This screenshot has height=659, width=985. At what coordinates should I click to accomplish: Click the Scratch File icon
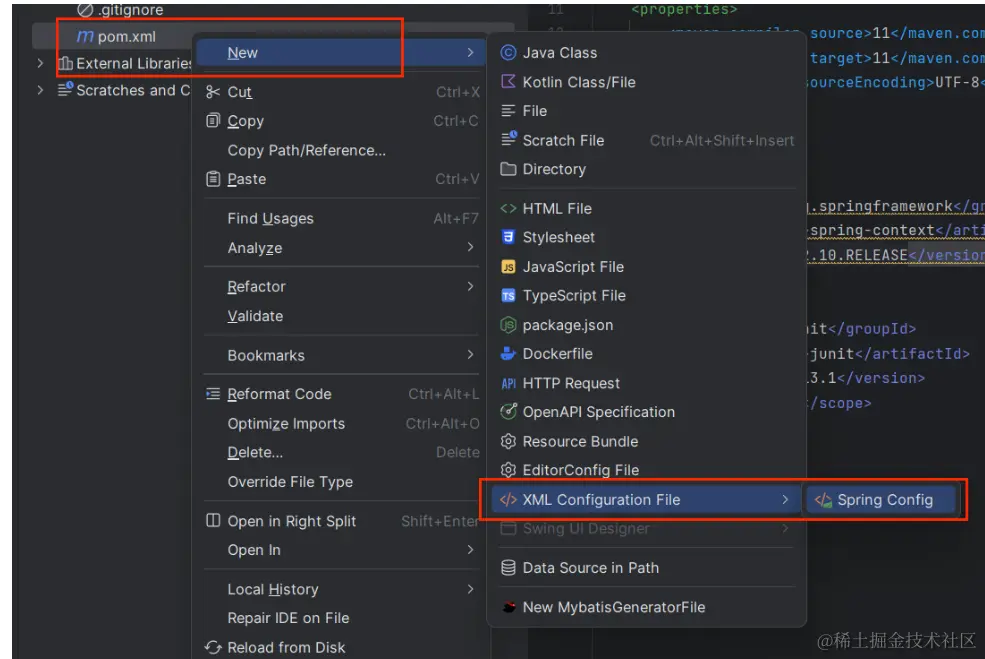[x=508, y=139]
